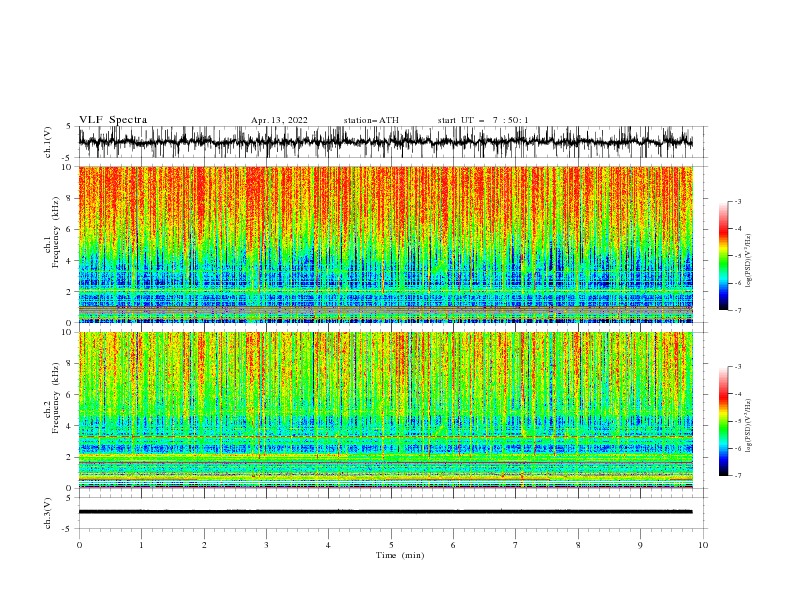Click the "4" kHz tick of ch.2 spectrogram
This screenshot has width=792, height=612.
(70, 426)
